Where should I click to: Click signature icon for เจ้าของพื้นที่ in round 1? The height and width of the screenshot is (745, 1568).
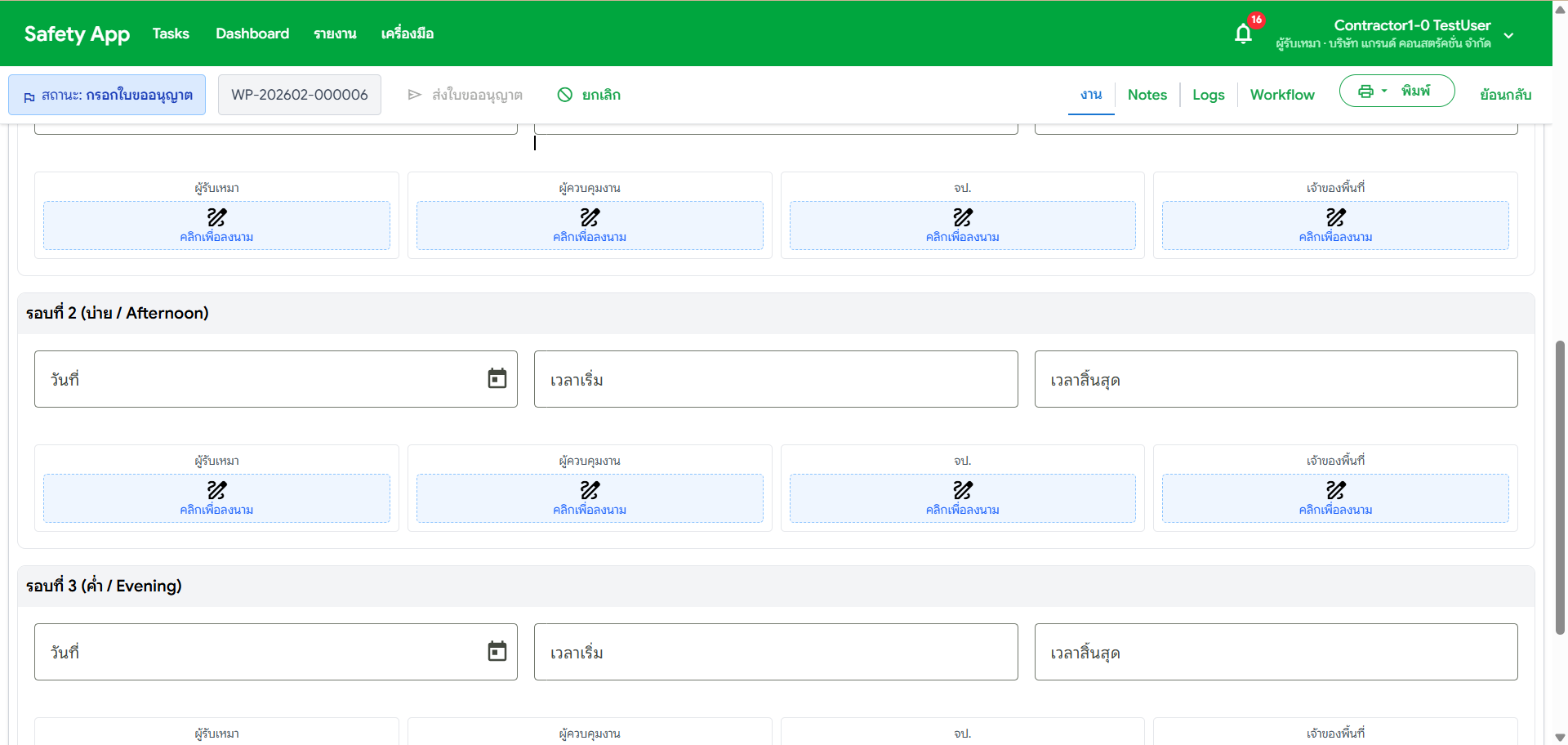[1335, 218]
